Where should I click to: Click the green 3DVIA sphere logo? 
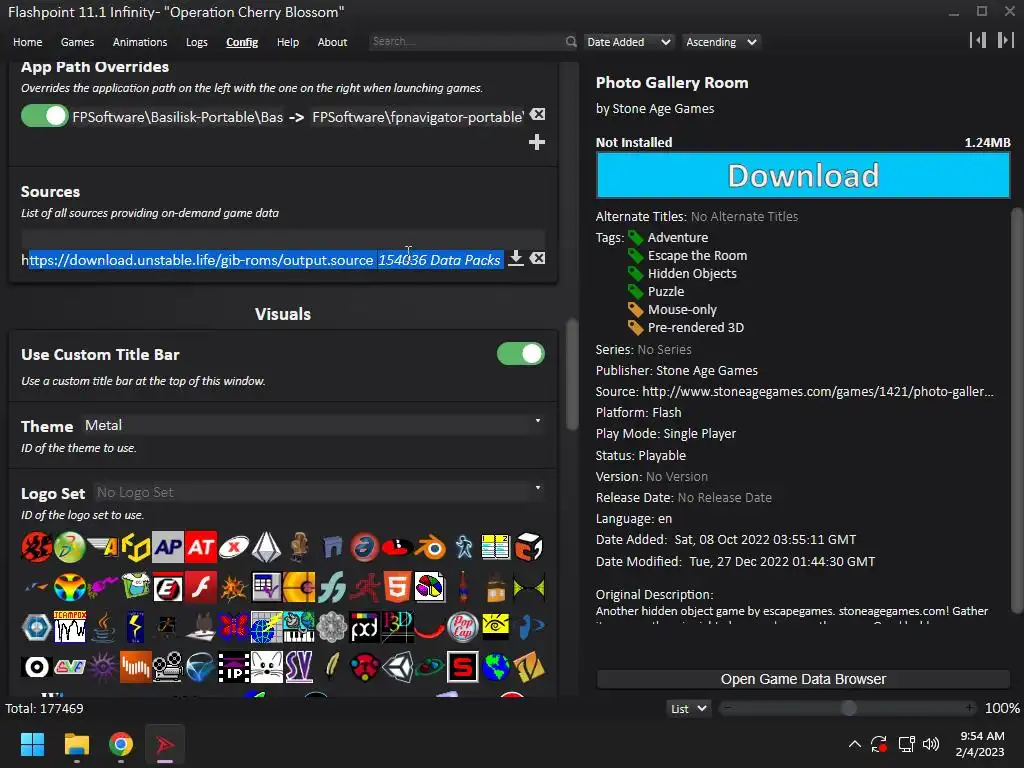point(70,547)
